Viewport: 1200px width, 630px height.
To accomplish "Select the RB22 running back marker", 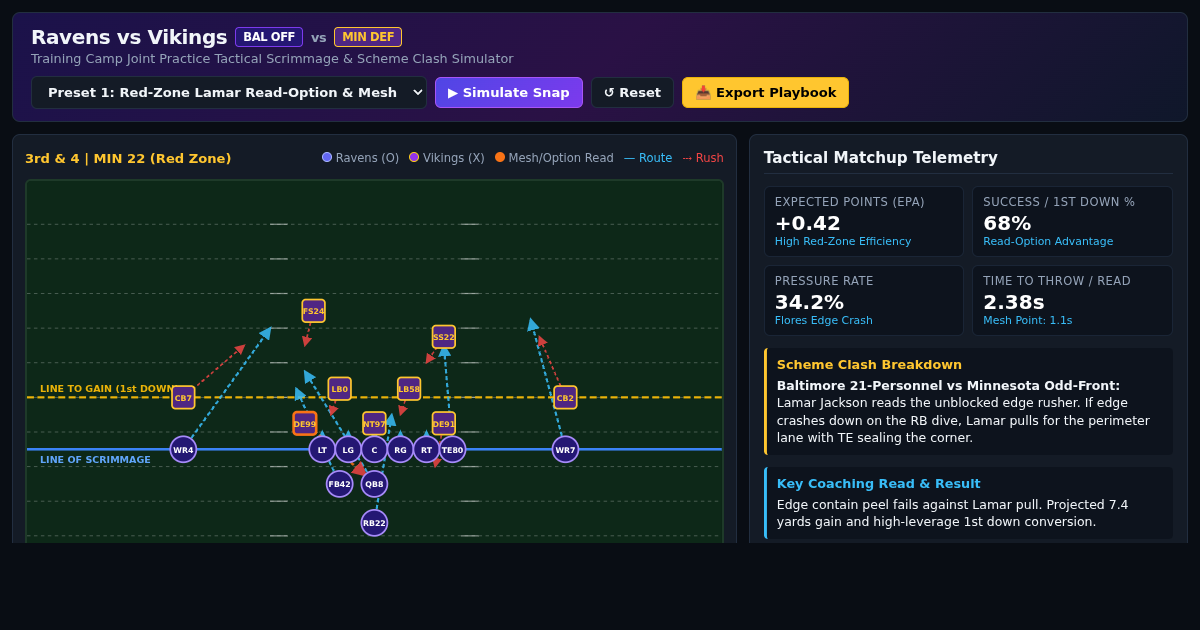I will pos(374,523).
